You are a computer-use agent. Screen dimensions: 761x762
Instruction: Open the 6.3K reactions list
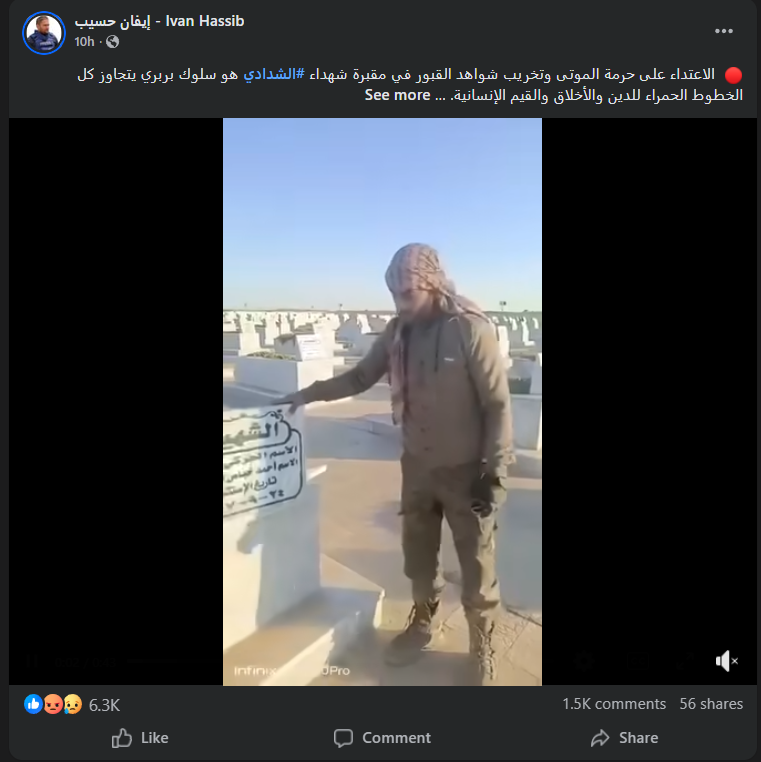coord(104,705)
